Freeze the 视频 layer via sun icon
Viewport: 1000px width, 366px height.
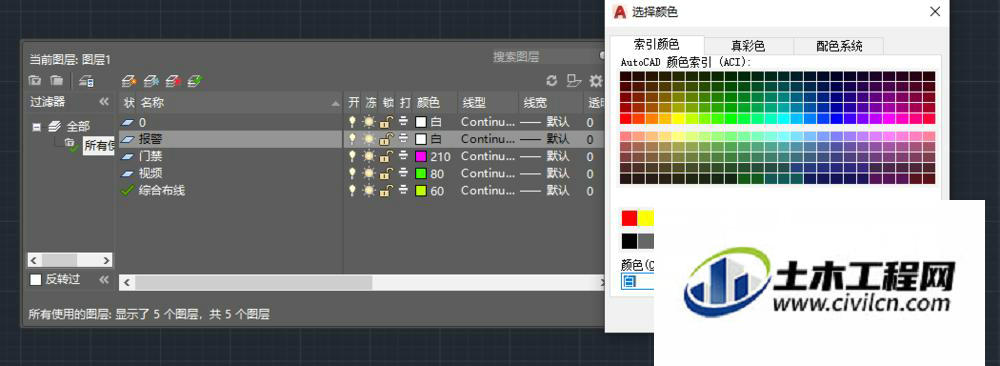(x=369, y=173)
